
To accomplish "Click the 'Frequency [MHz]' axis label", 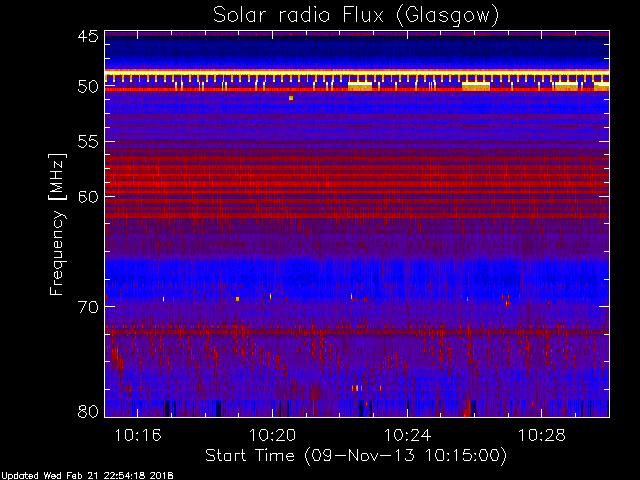I will point(57,224).
